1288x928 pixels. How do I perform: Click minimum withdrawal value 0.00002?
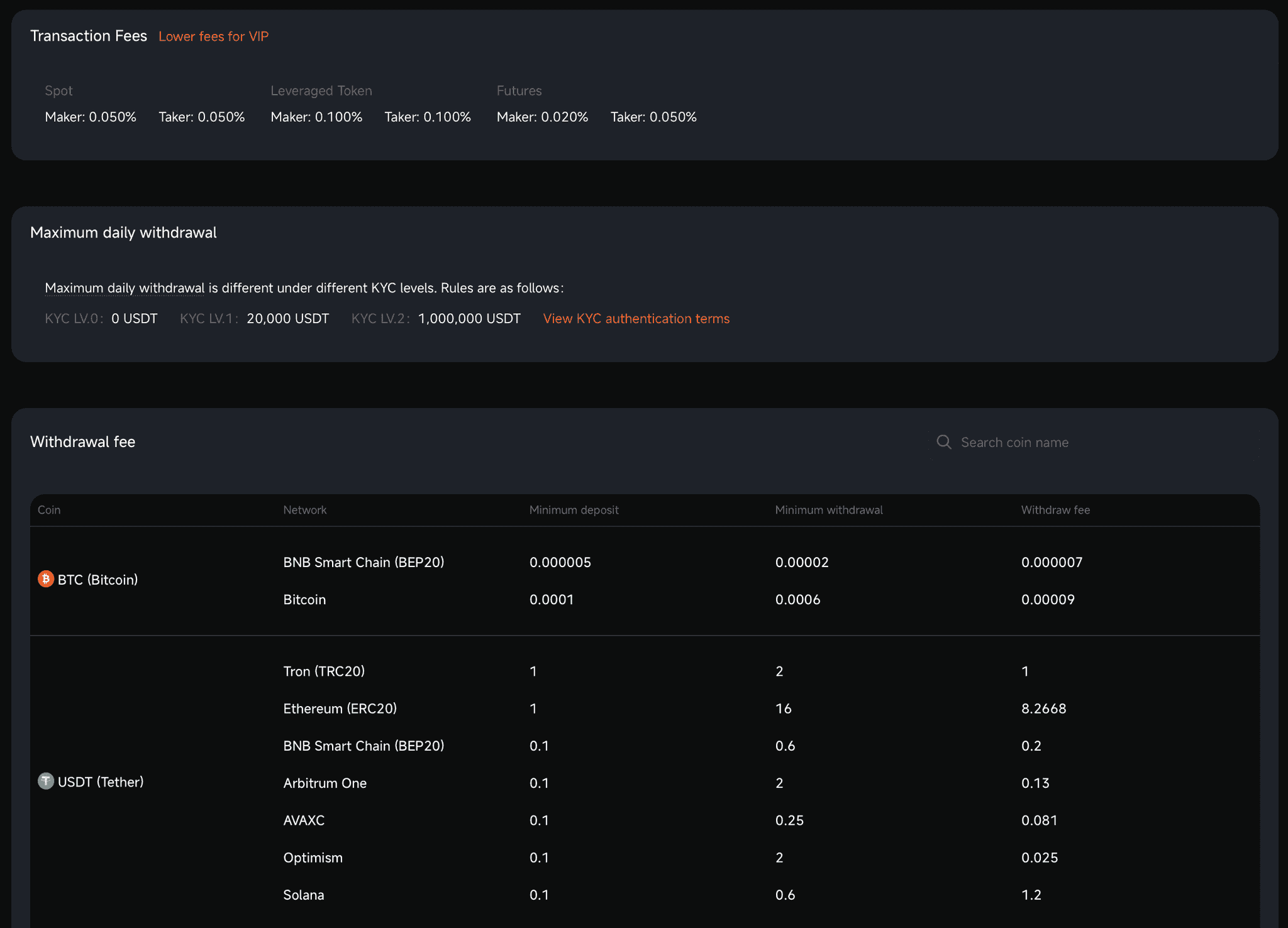[x=802, y=562]
